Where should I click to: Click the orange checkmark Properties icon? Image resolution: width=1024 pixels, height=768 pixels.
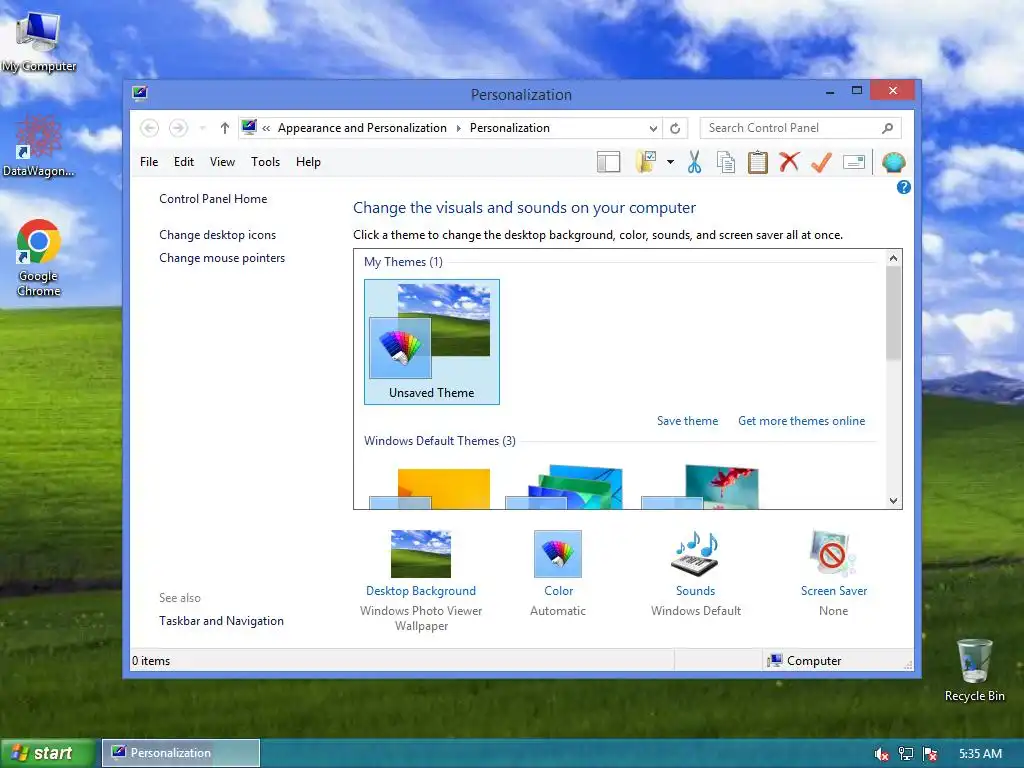click(821, 162)
